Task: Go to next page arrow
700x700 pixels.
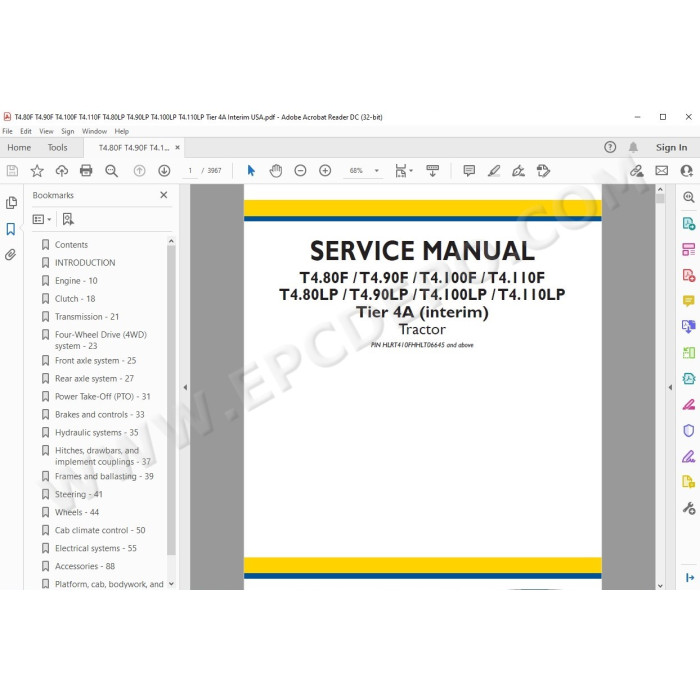Action: pyautogui.click(x=164, y=171)
